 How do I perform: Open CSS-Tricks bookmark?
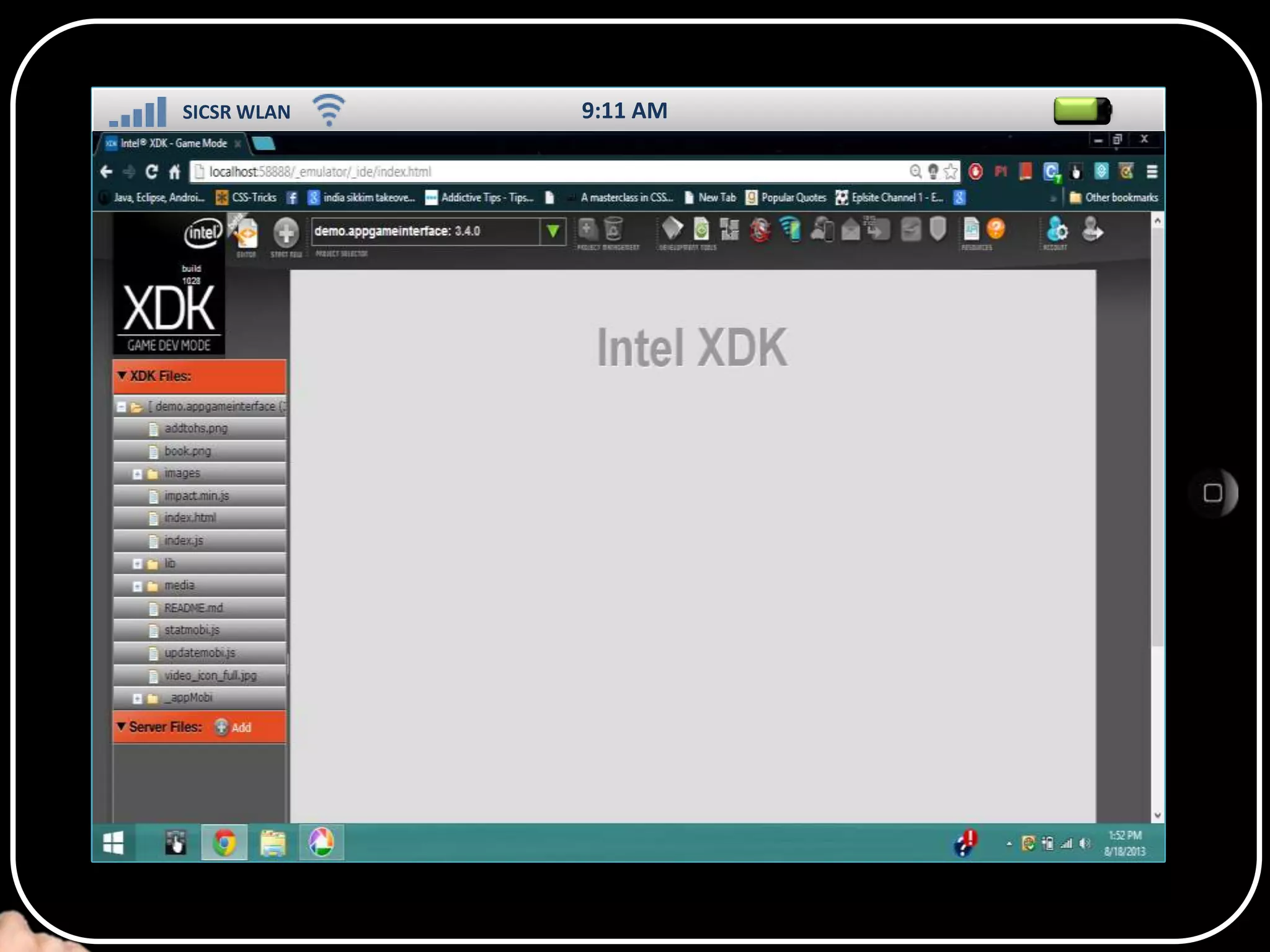point(246,198)
